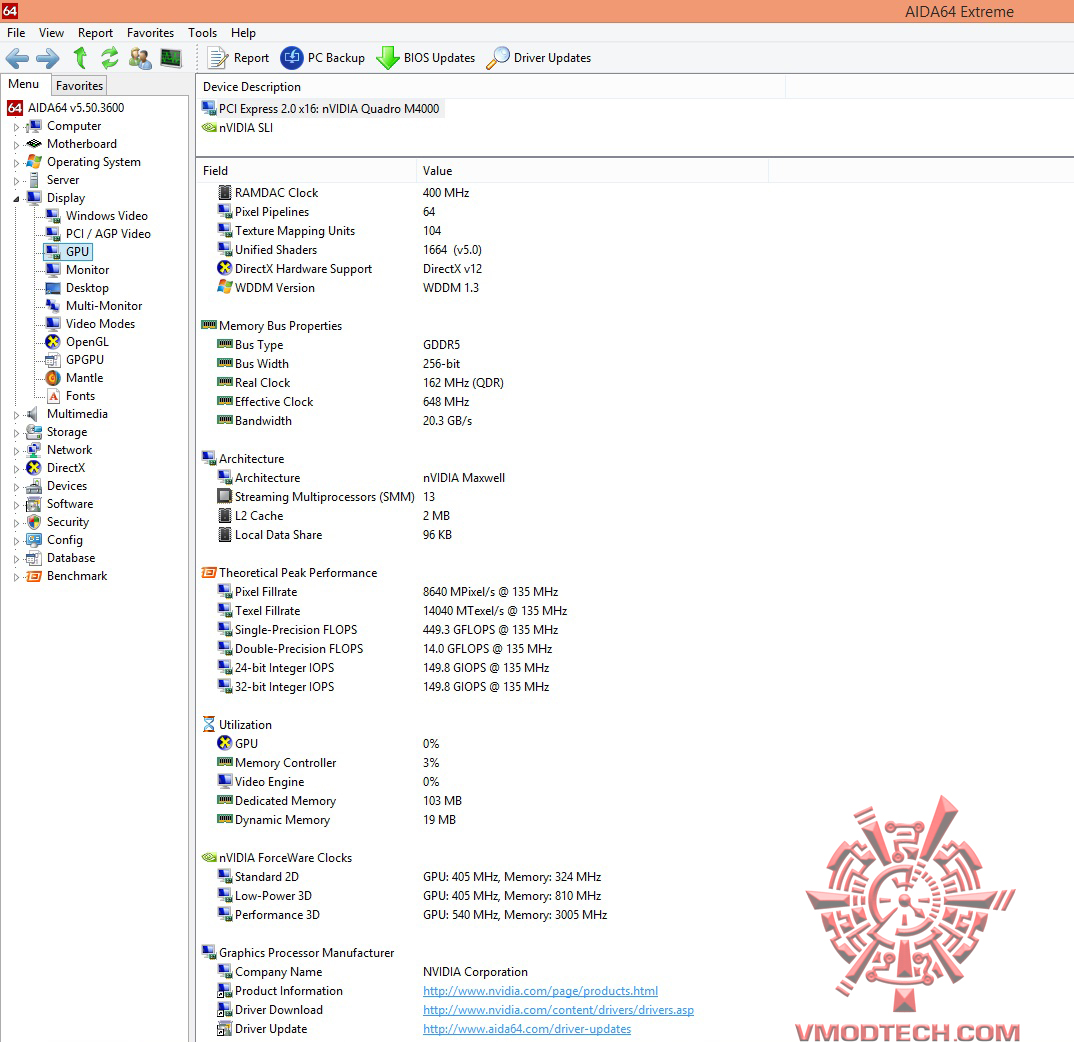Click the Security shield icon
The width and height of the screenshot is (1074, 1042).
coord(34,522)
